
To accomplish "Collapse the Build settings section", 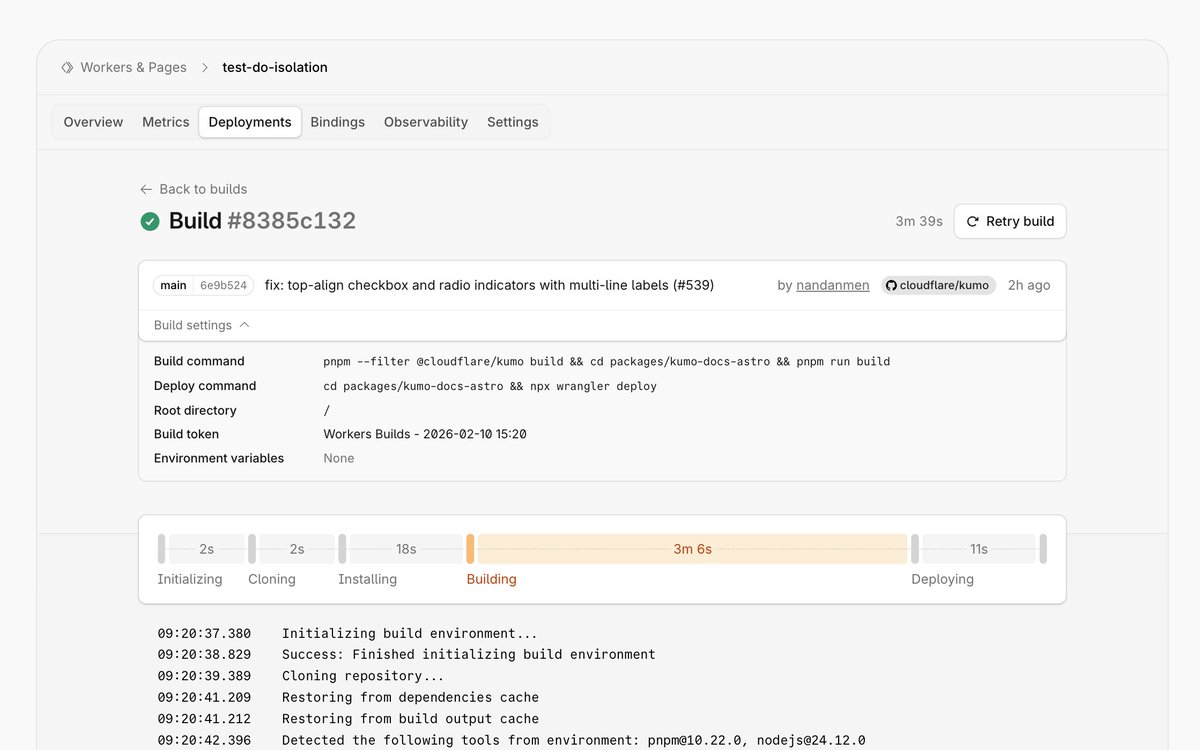I will (x=202, y=325).
